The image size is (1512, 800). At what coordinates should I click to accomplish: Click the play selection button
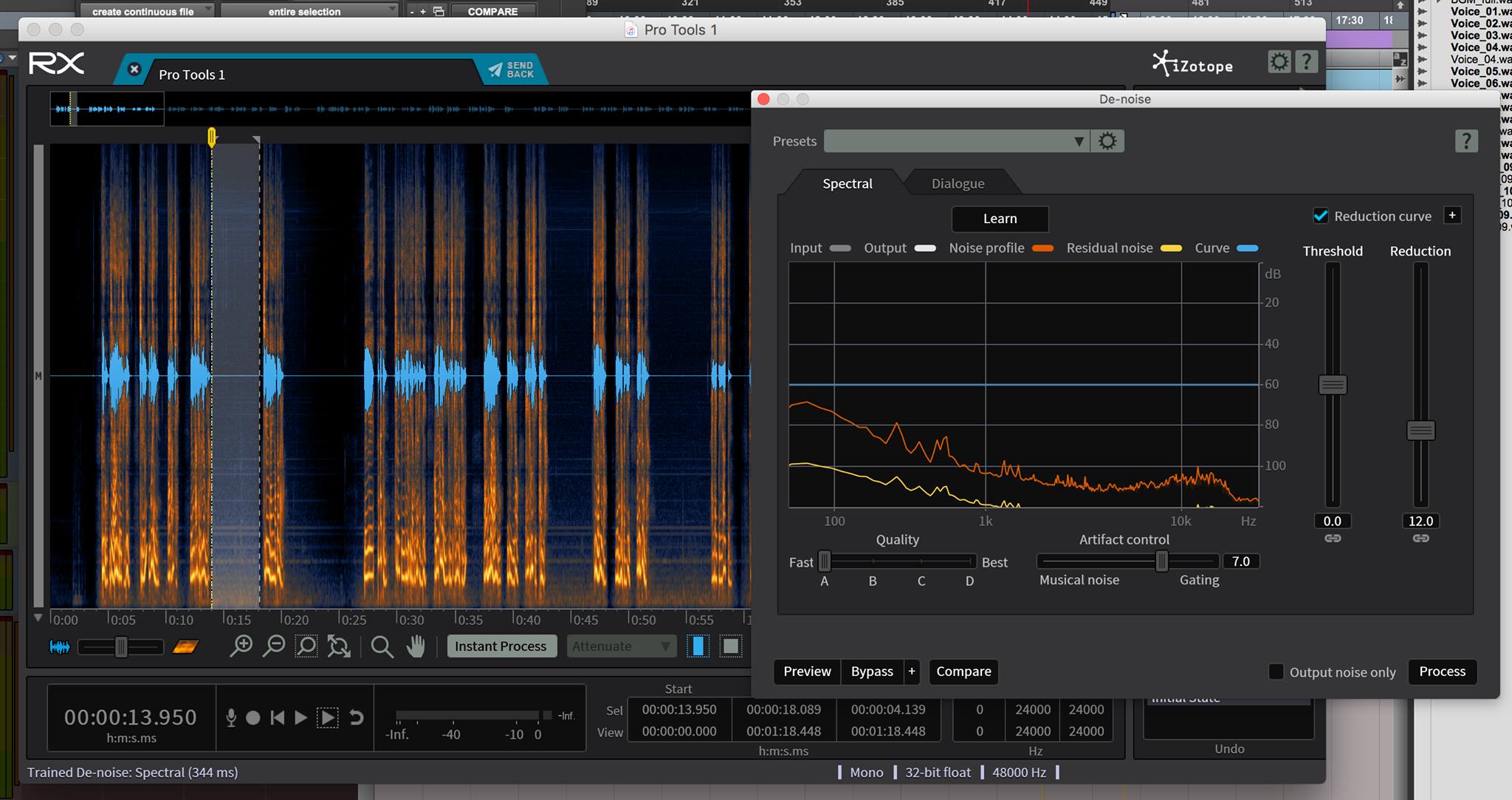point(328,717)
